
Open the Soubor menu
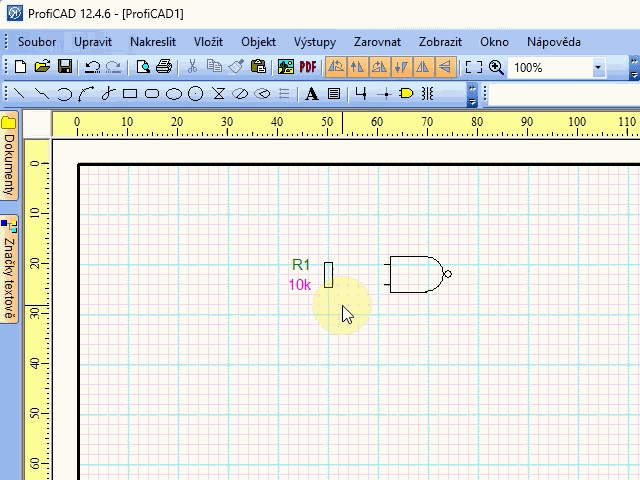[37, 42]
